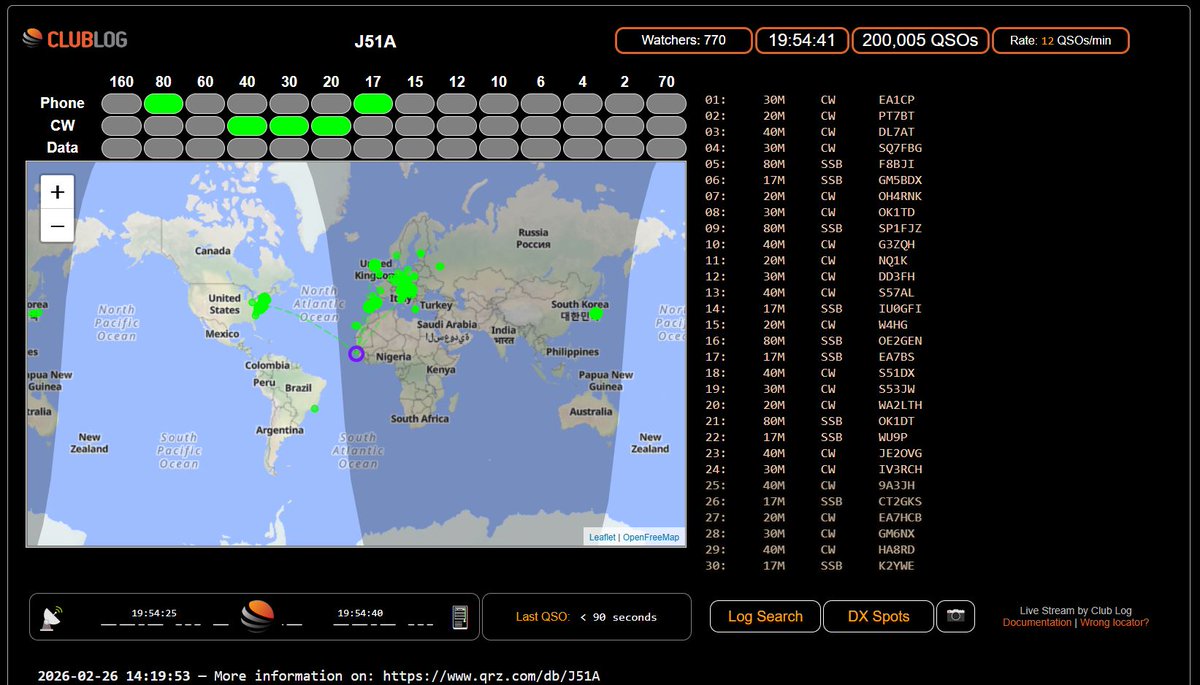
Task: Select log row 06 callsign GM5BDX
Action: 901,180
